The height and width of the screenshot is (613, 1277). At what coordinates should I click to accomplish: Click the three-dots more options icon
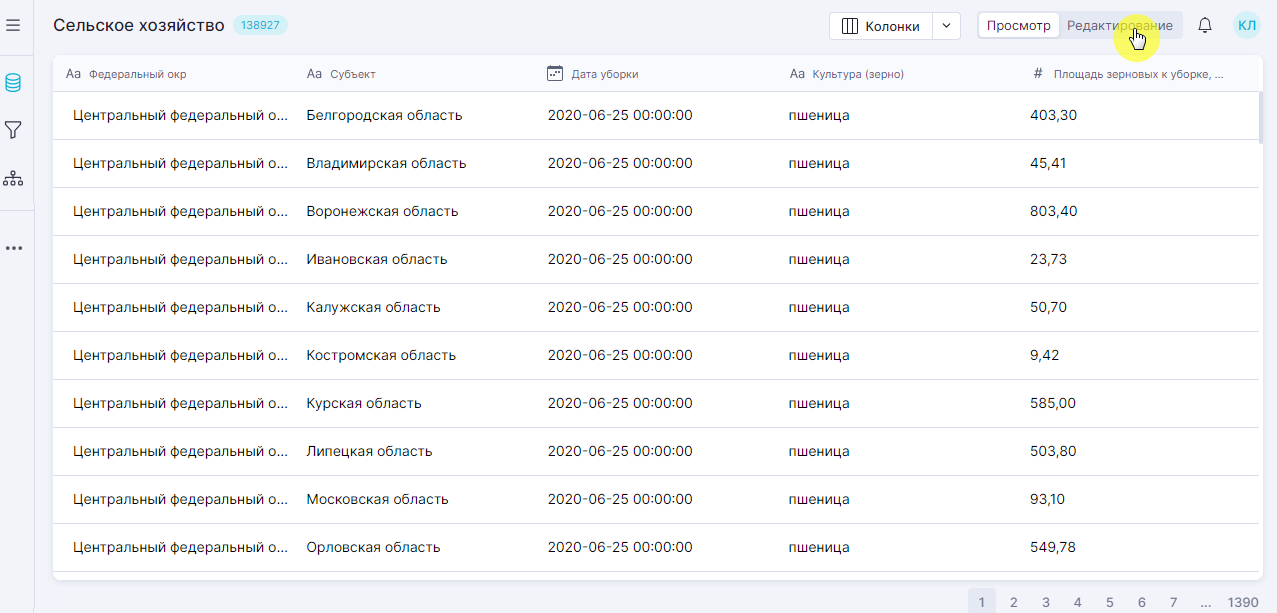pyautogui.click(x=13, y=248)
